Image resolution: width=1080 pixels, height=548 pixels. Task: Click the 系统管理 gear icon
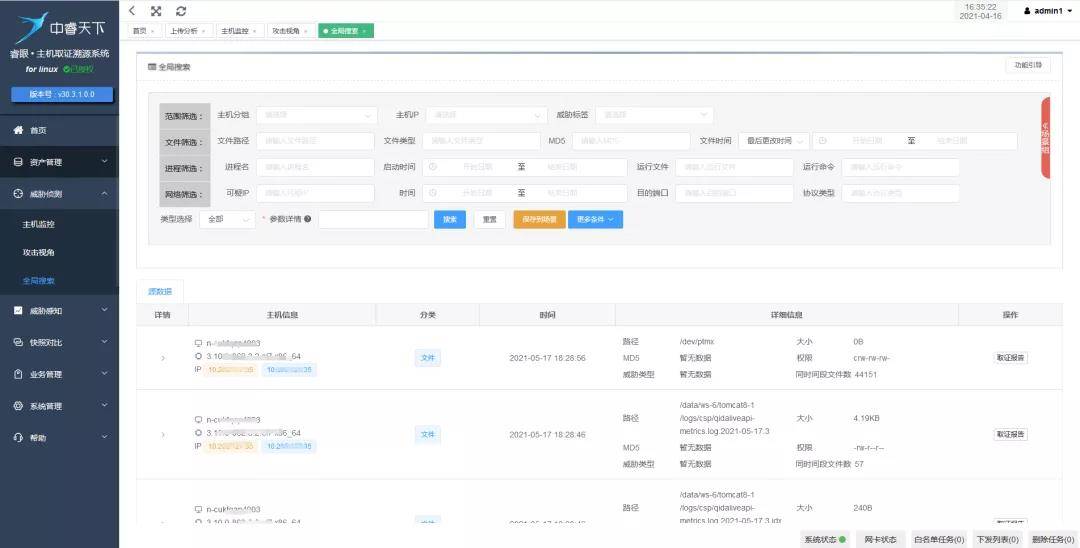(18, 405)
